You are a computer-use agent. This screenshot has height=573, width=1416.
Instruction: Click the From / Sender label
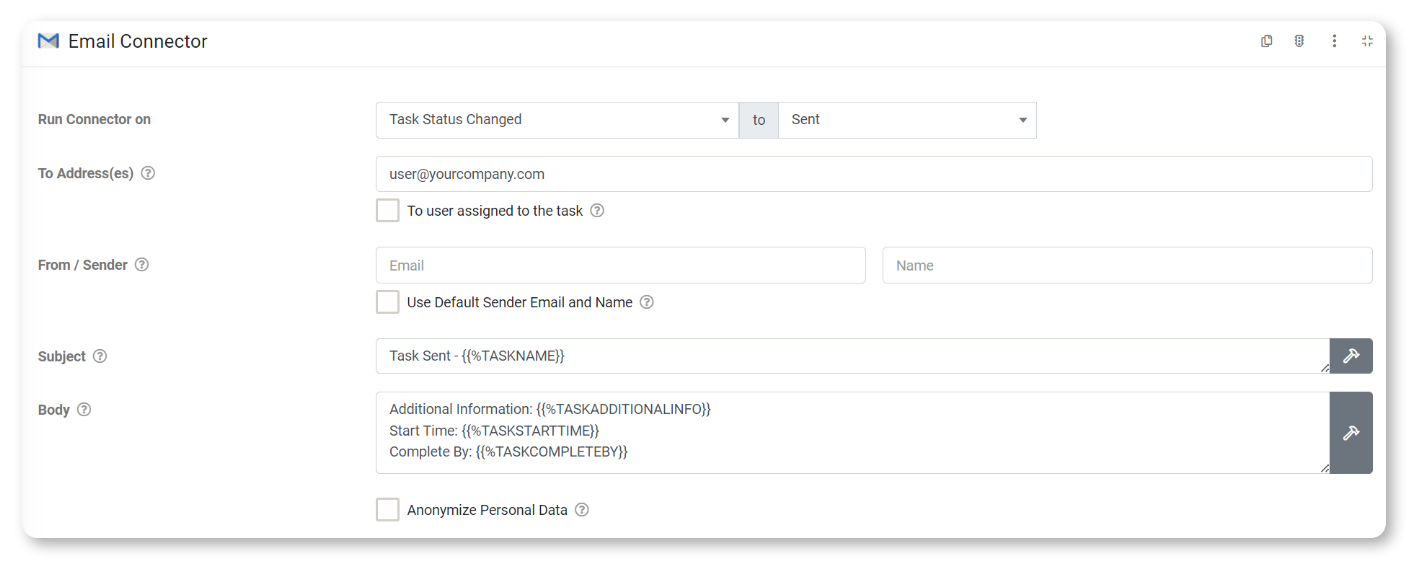[x=83, y=265]
